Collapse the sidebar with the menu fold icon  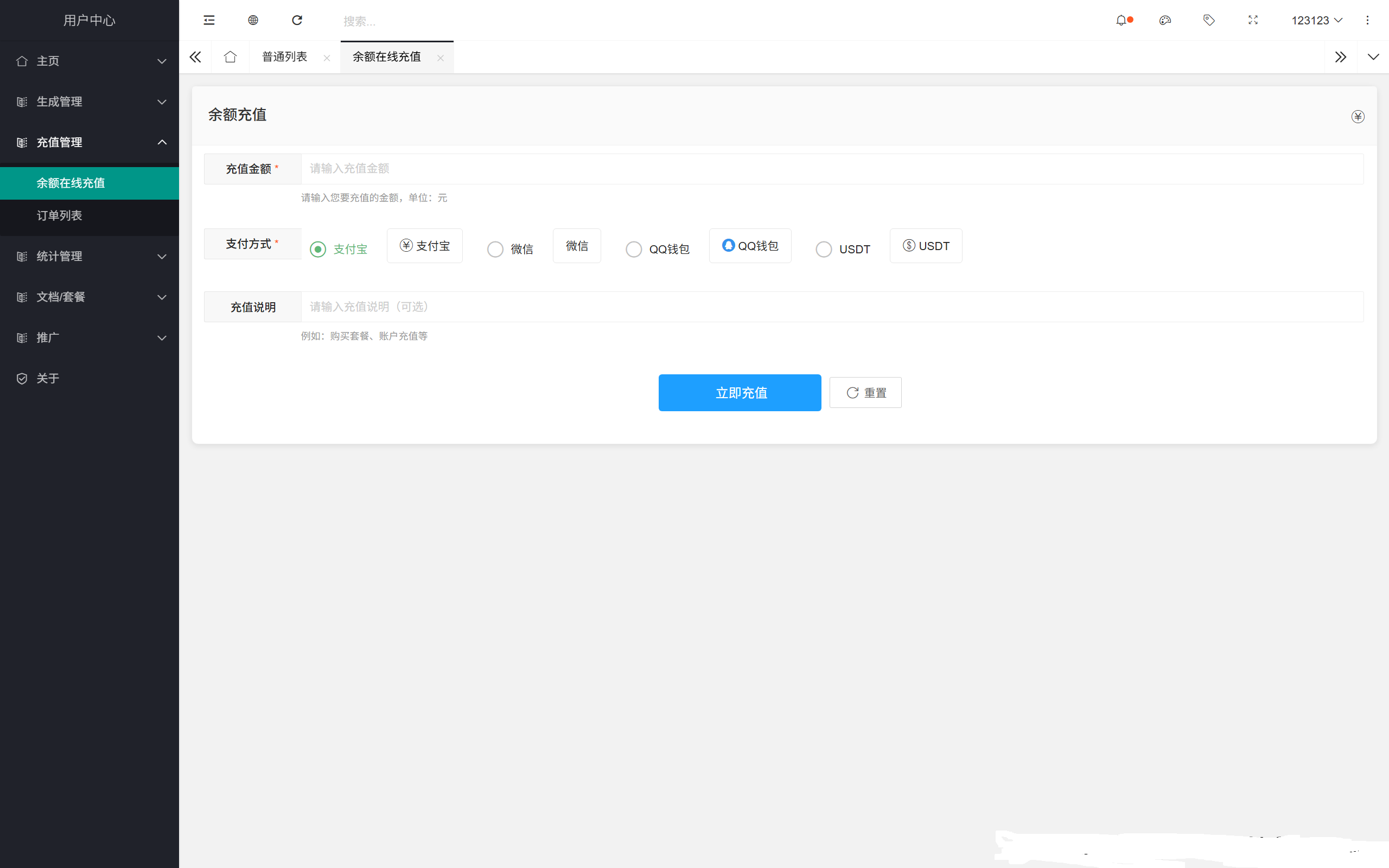click(x=209, y=21)
